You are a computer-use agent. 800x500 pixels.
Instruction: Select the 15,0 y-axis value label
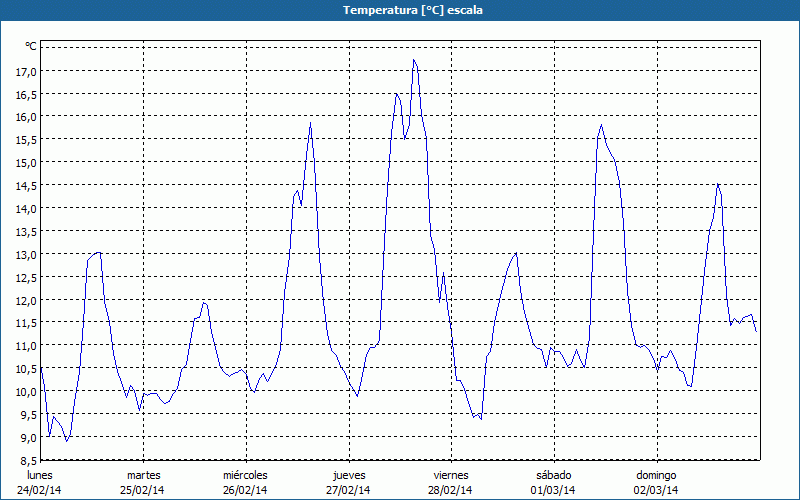point(25,162)
